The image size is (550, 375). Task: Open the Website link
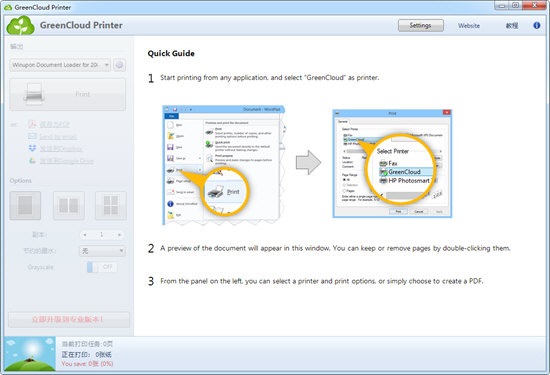point(469,26)
